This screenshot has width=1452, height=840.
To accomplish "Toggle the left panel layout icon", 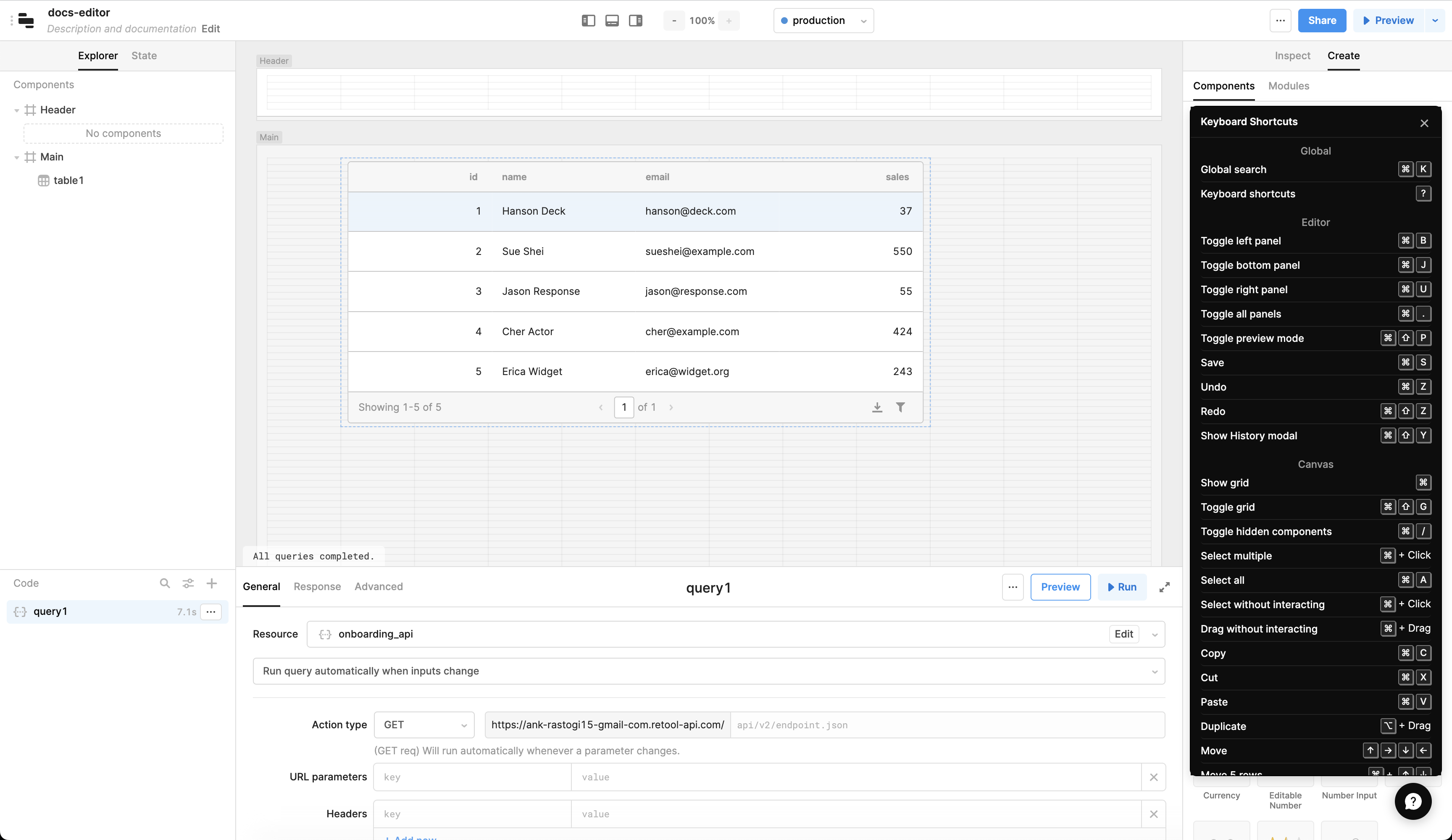I will [x=588, y=21].
